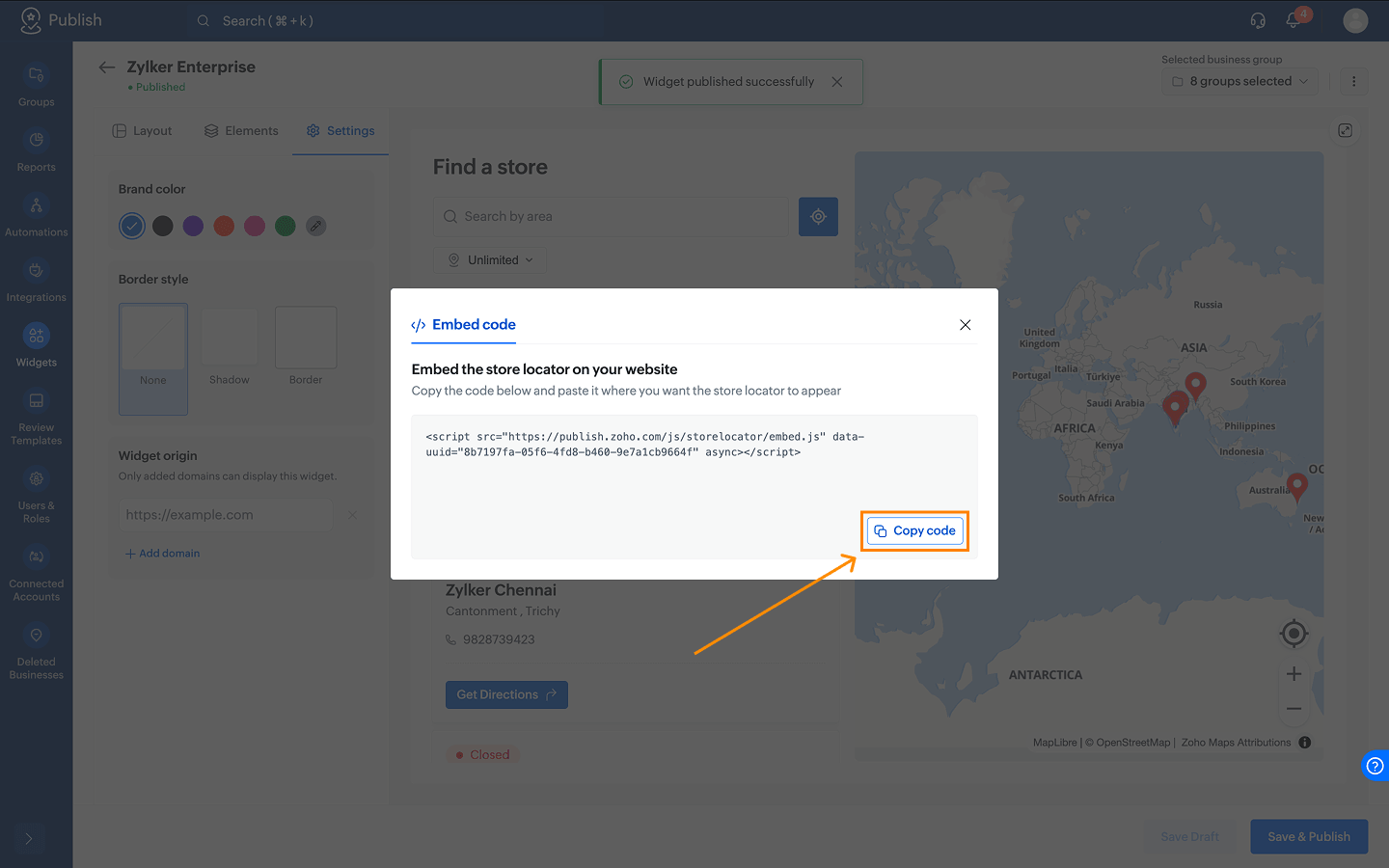1389x868 pixels.
Task: Click the Add domain link
Action: tap(162, 554)
